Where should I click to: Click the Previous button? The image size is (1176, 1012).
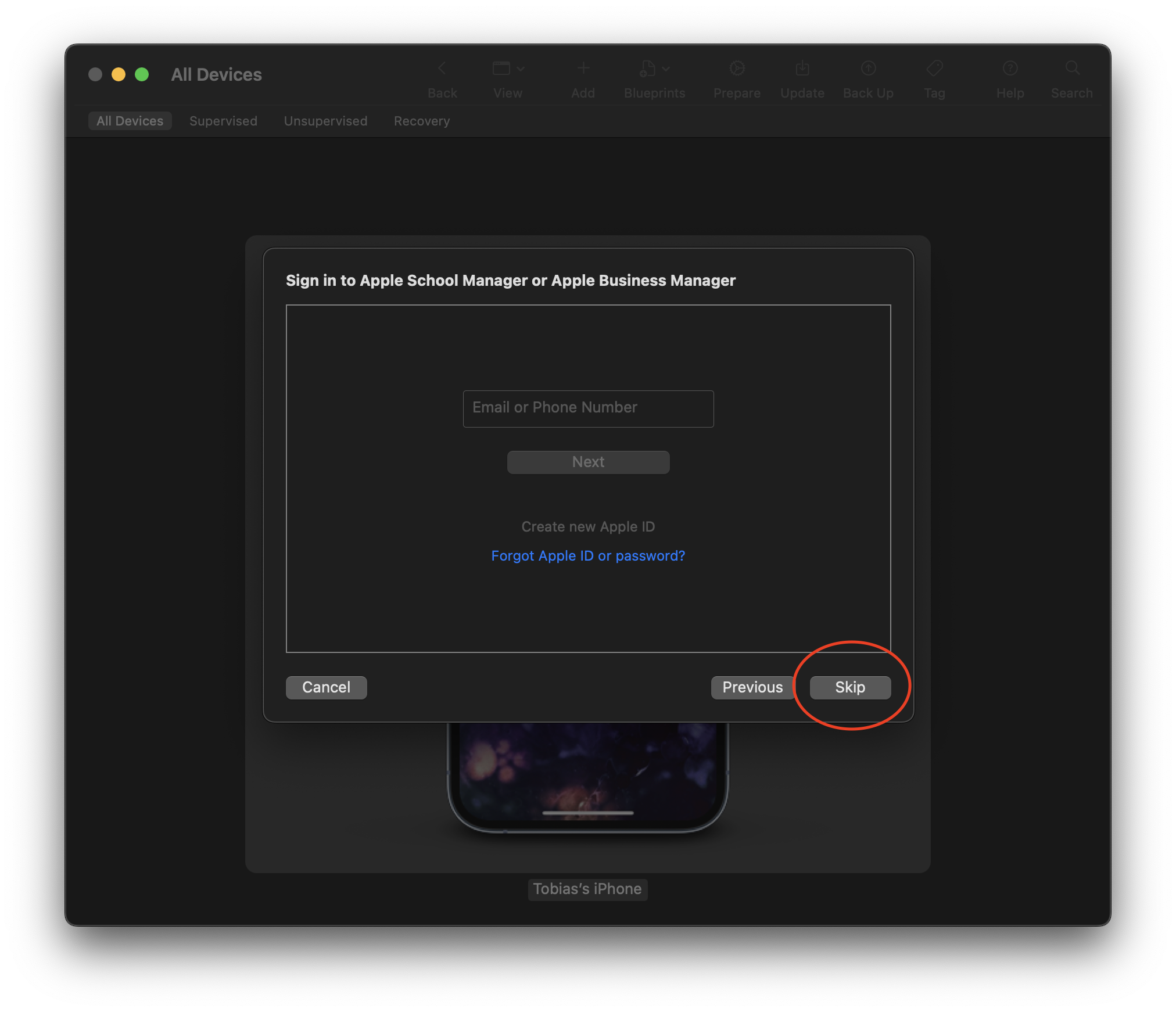[x=751, y=687]
